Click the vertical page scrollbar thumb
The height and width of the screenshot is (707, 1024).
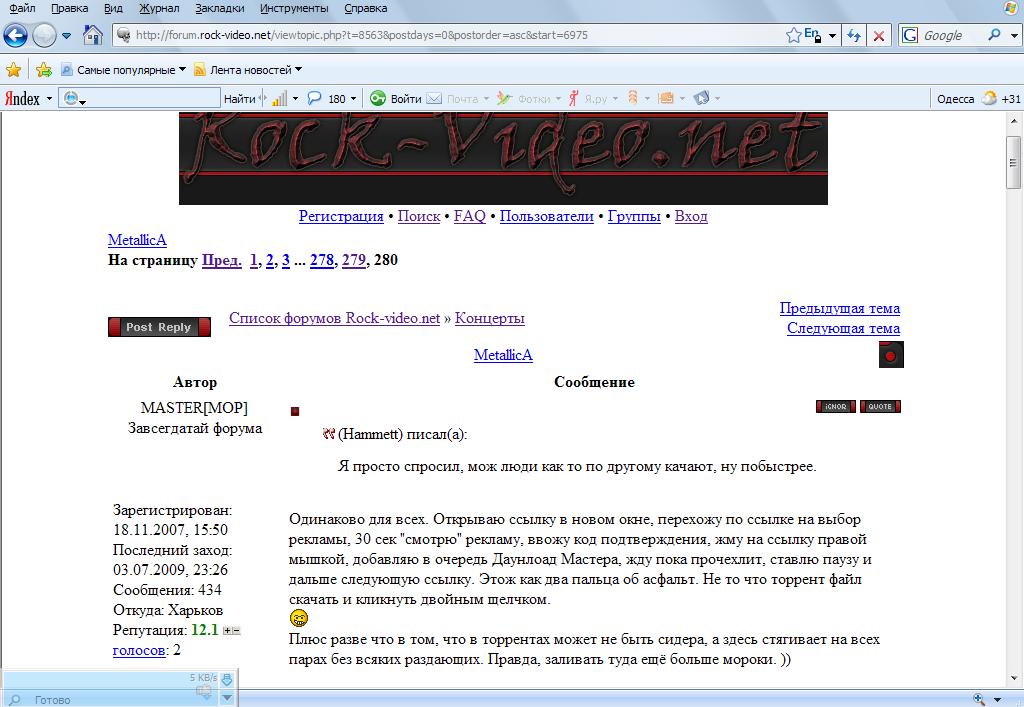pyautogui.click(x=1014, y=160)
